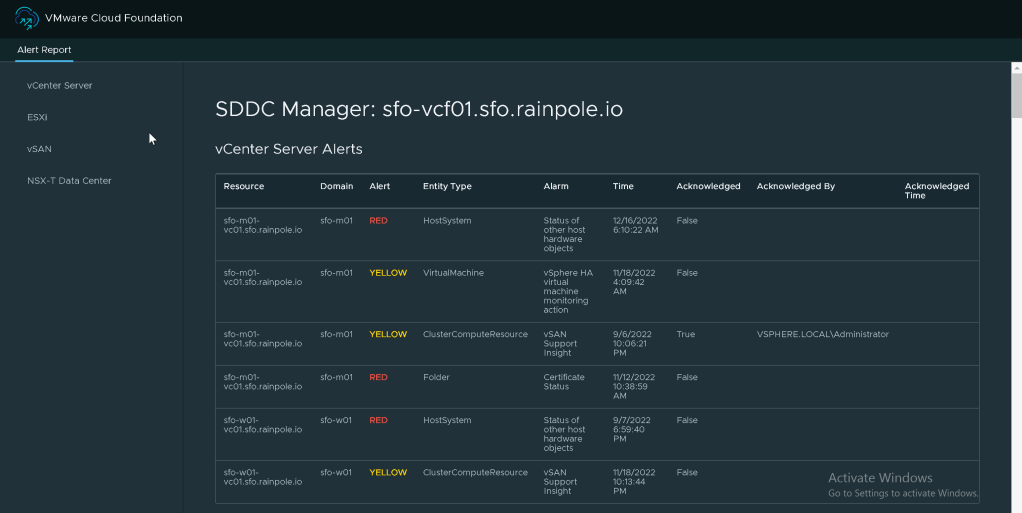
Task: Click the Domain column header
Action: point(336,186)
